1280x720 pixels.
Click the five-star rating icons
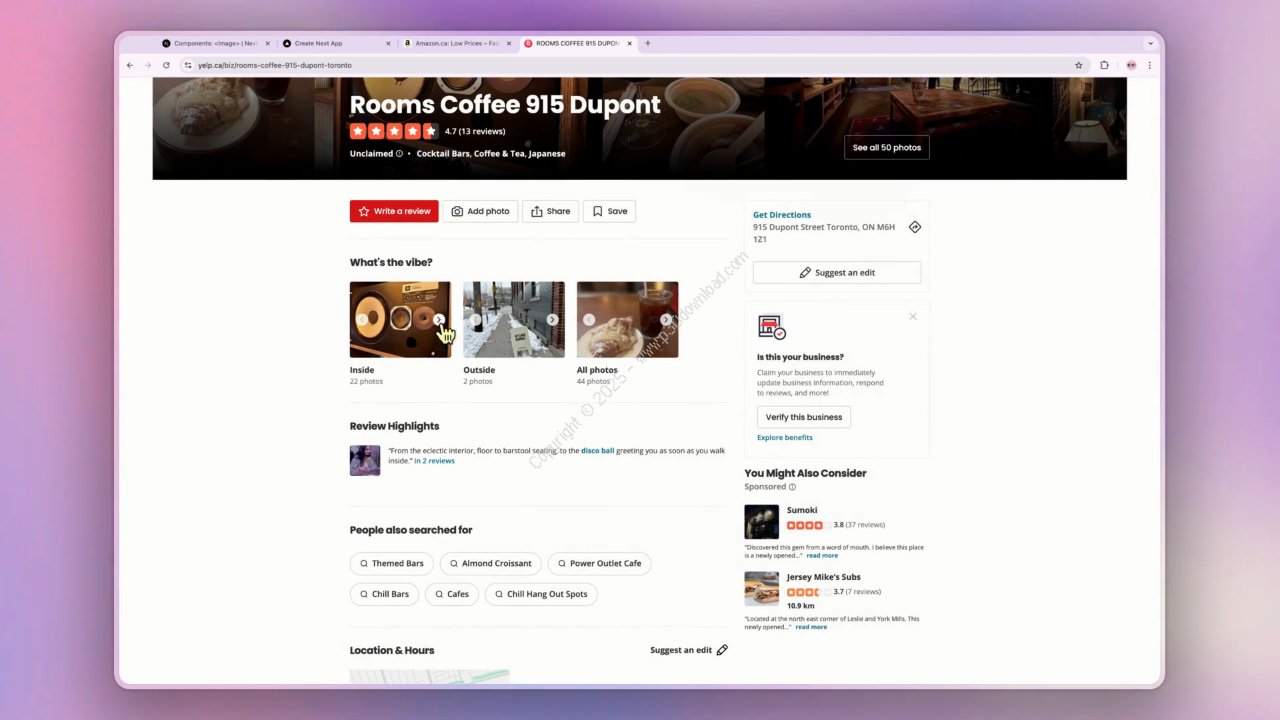[394, 131]
